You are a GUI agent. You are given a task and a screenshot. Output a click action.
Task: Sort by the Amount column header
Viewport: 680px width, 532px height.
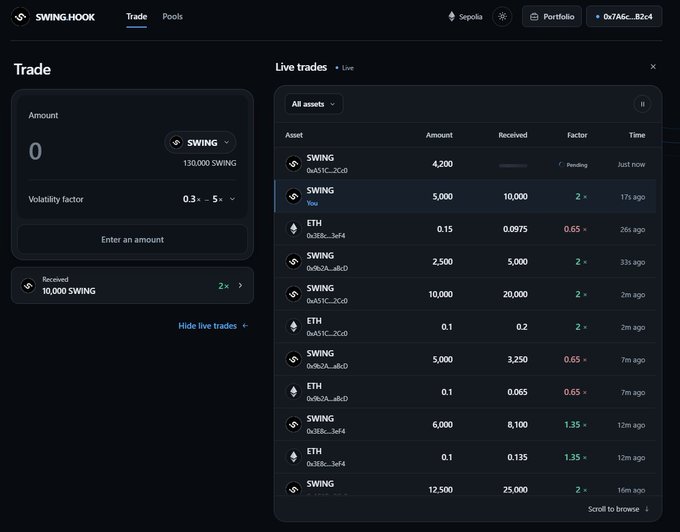439,135
